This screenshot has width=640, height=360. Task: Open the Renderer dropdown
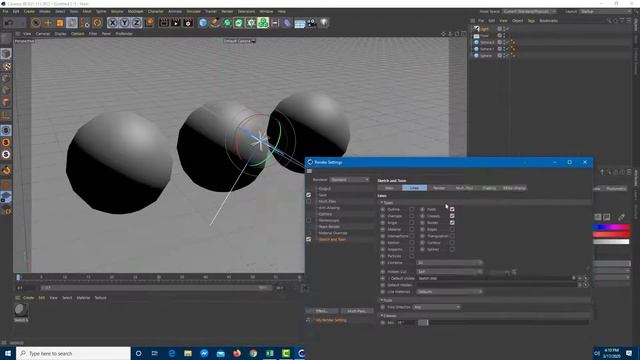(x=349, y=180)
